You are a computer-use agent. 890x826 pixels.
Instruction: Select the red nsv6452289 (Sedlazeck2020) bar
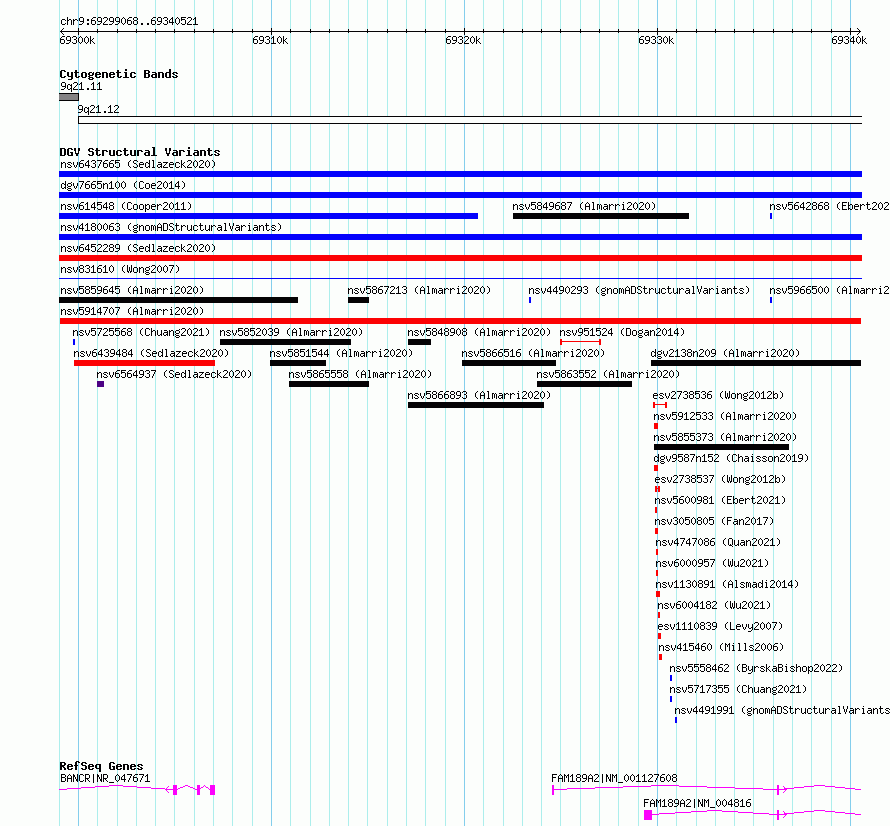pos(460,258)
